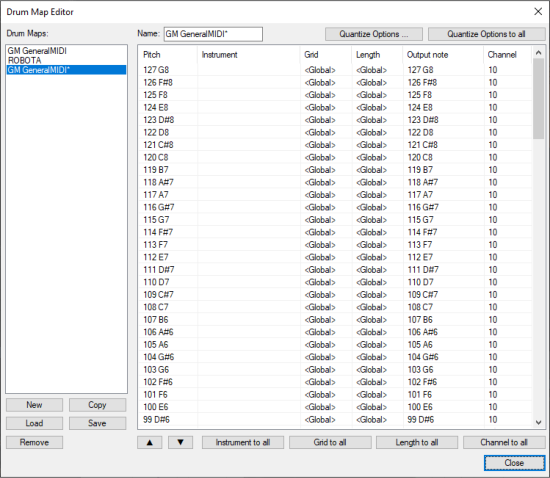Click Quantize Options button
This screenshot has width=550, height=478.
[x=374, y=34]
